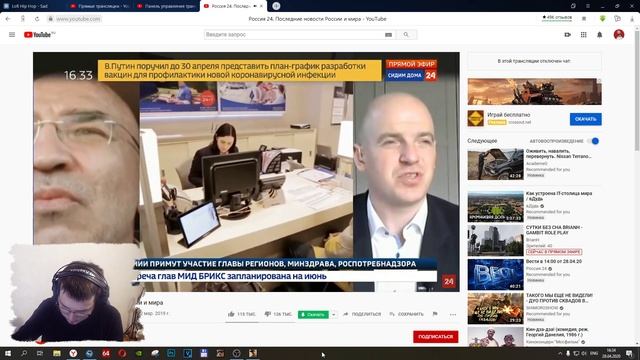Dislike the video with thumbs down

coord(278,314)
